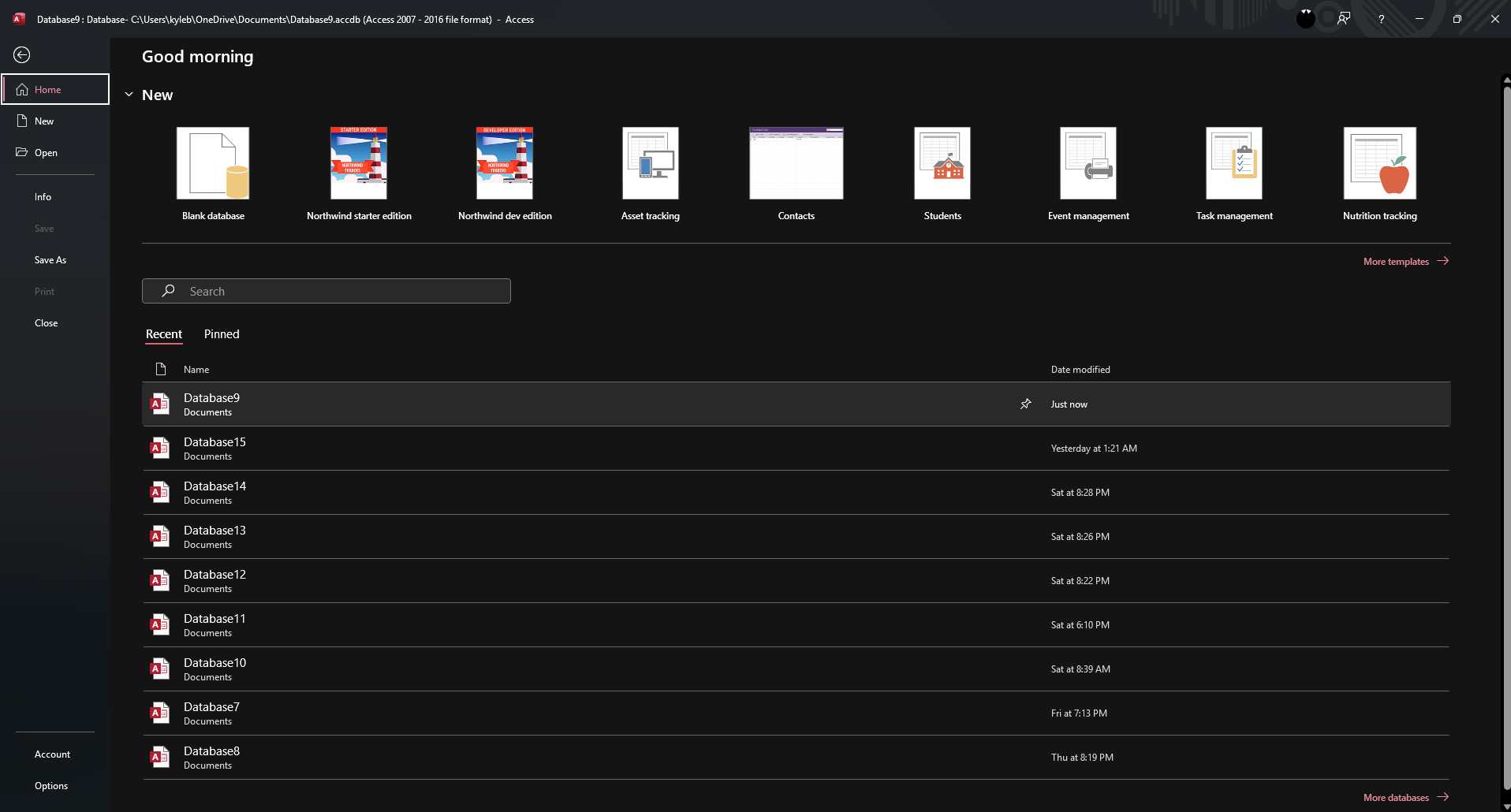
Task: Pick the Nutrition tracking template icon
Action: point(1379,163)
